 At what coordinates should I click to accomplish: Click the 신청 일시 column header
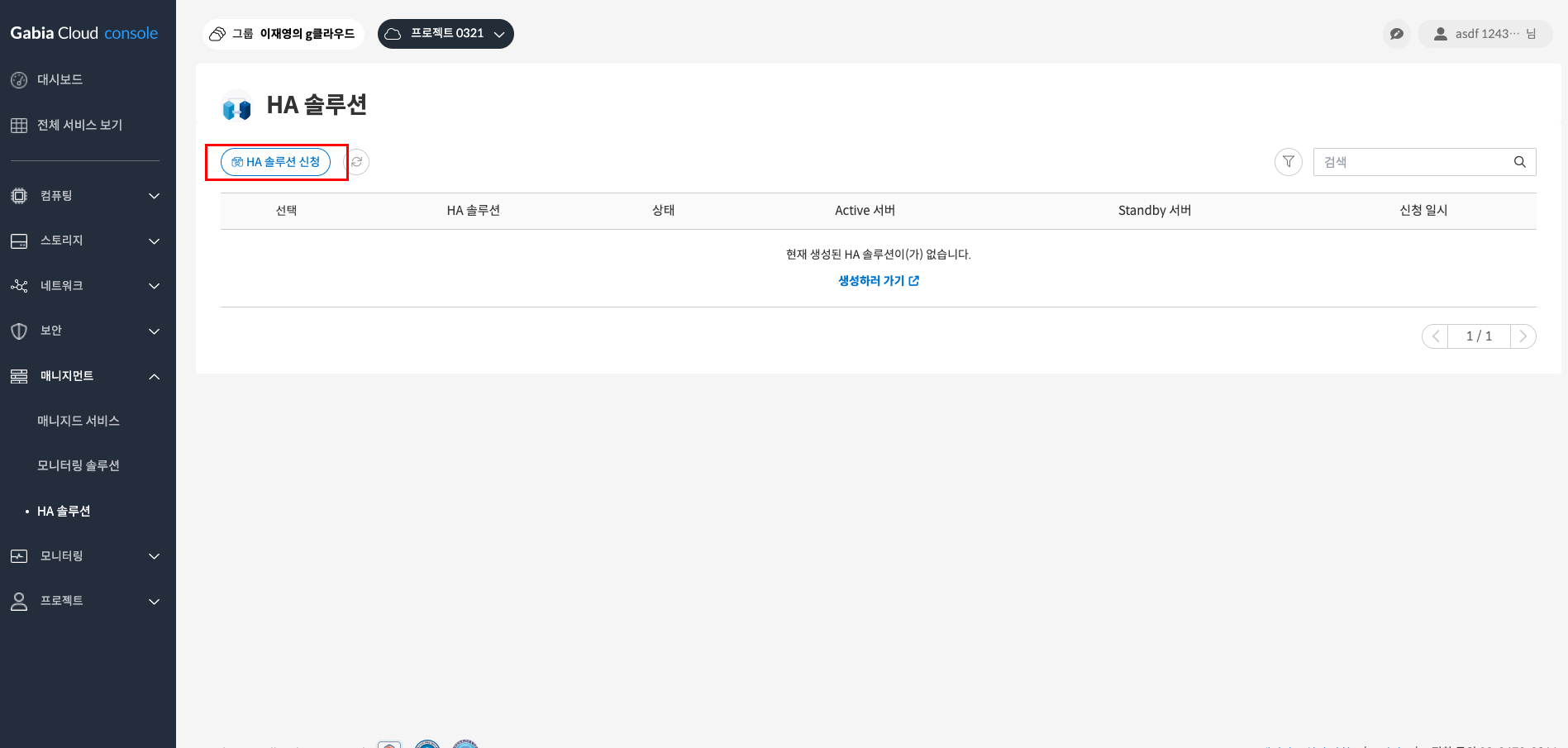1423,211
